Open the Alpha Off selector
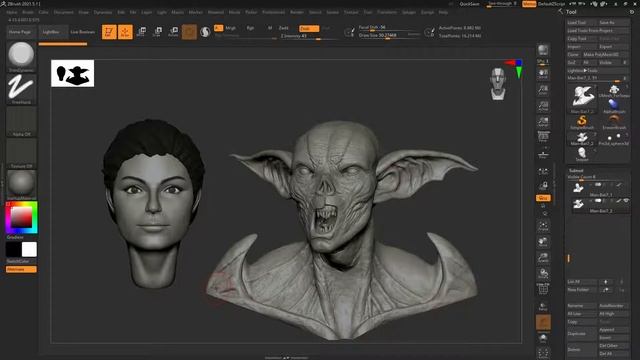Viewport: 640px width, 360px height. [x=21, y=122]
